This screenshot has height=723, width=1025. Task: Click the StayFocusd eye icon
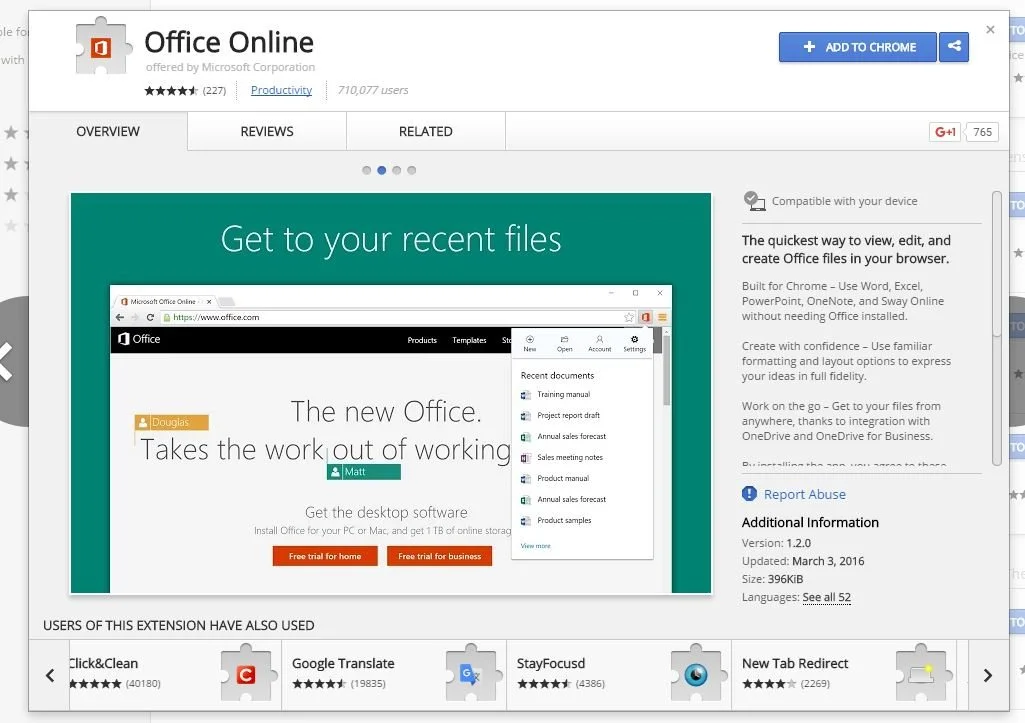pyautogui.click(x=696, y=674)
